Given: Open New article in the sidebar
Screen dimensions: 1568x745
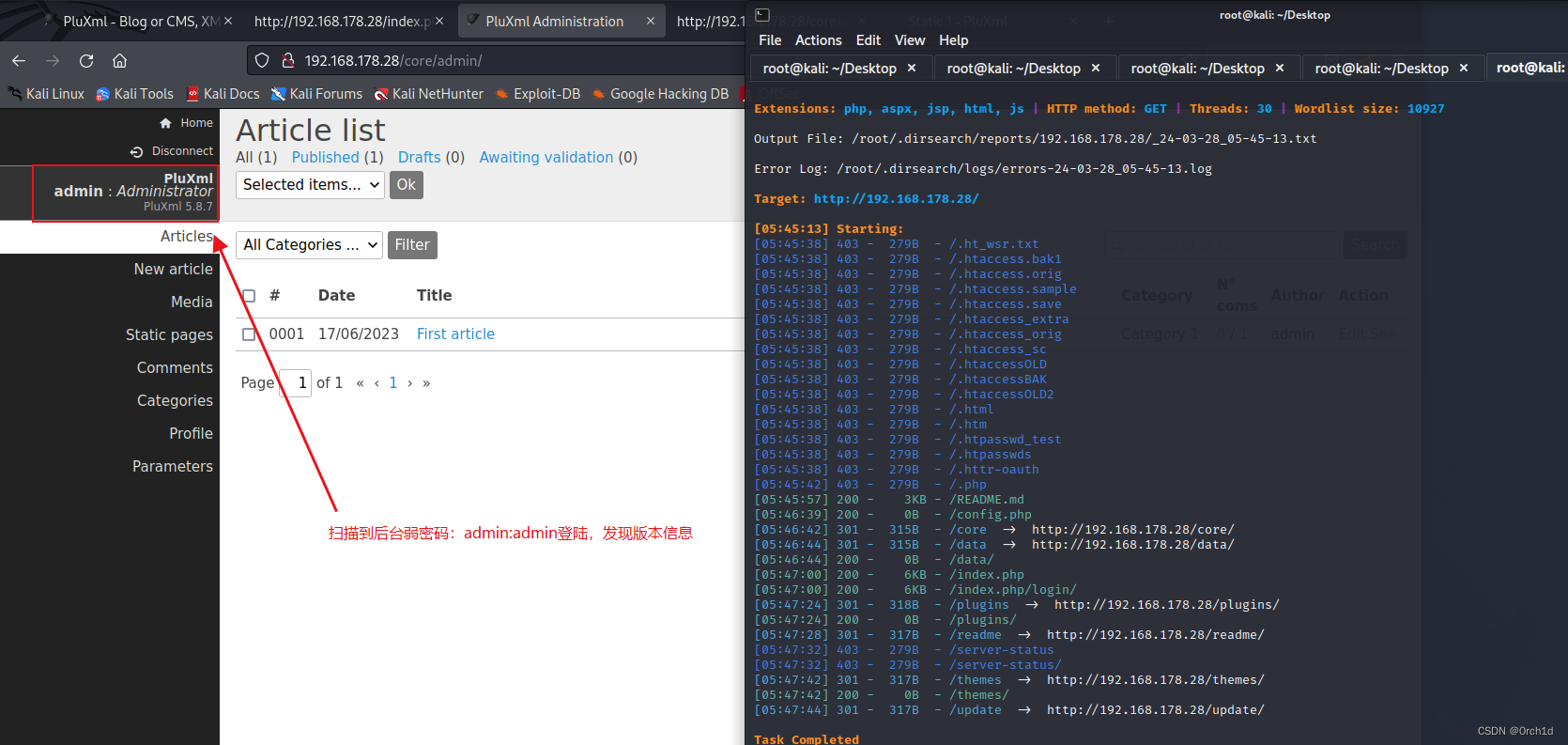Looking at the screenshot, I should (173, 270).
